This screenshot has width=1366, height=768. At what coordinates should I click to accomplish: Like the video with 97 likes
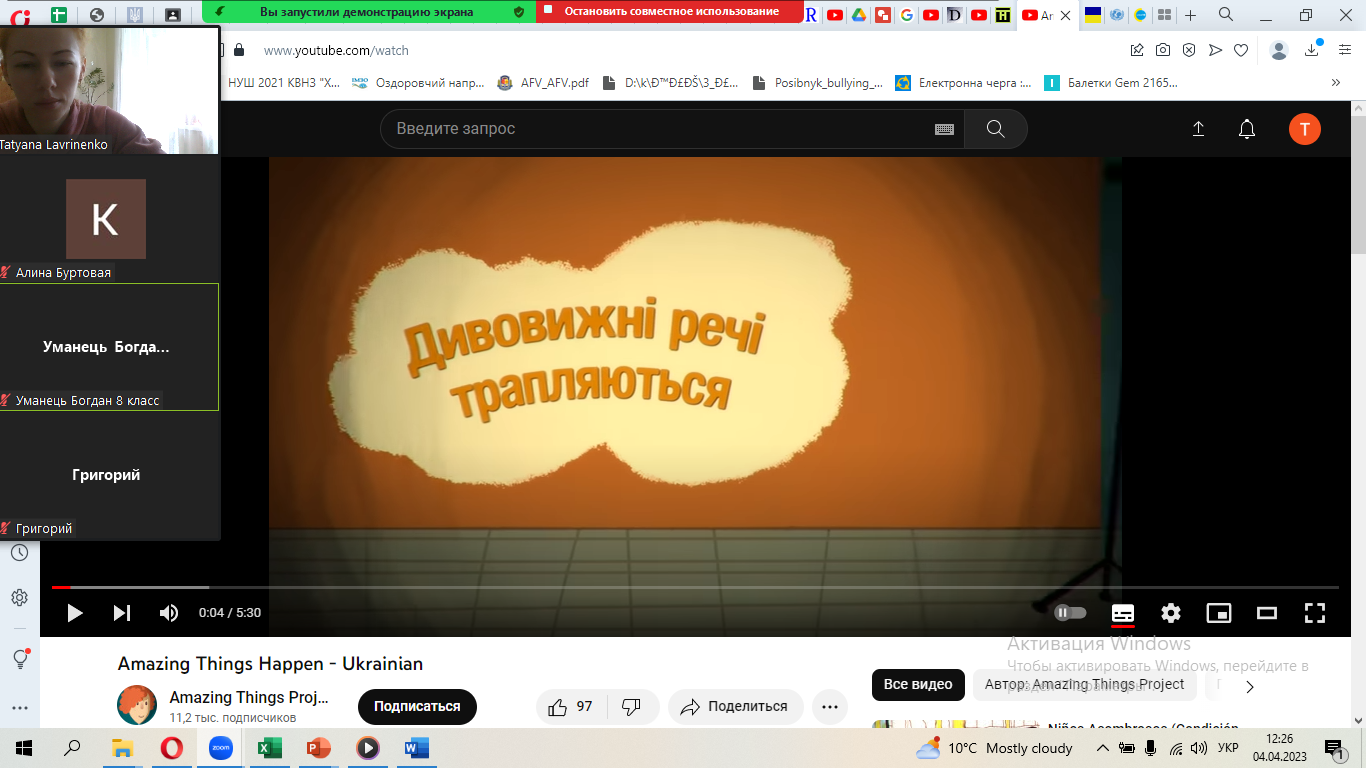coord(570,707)
